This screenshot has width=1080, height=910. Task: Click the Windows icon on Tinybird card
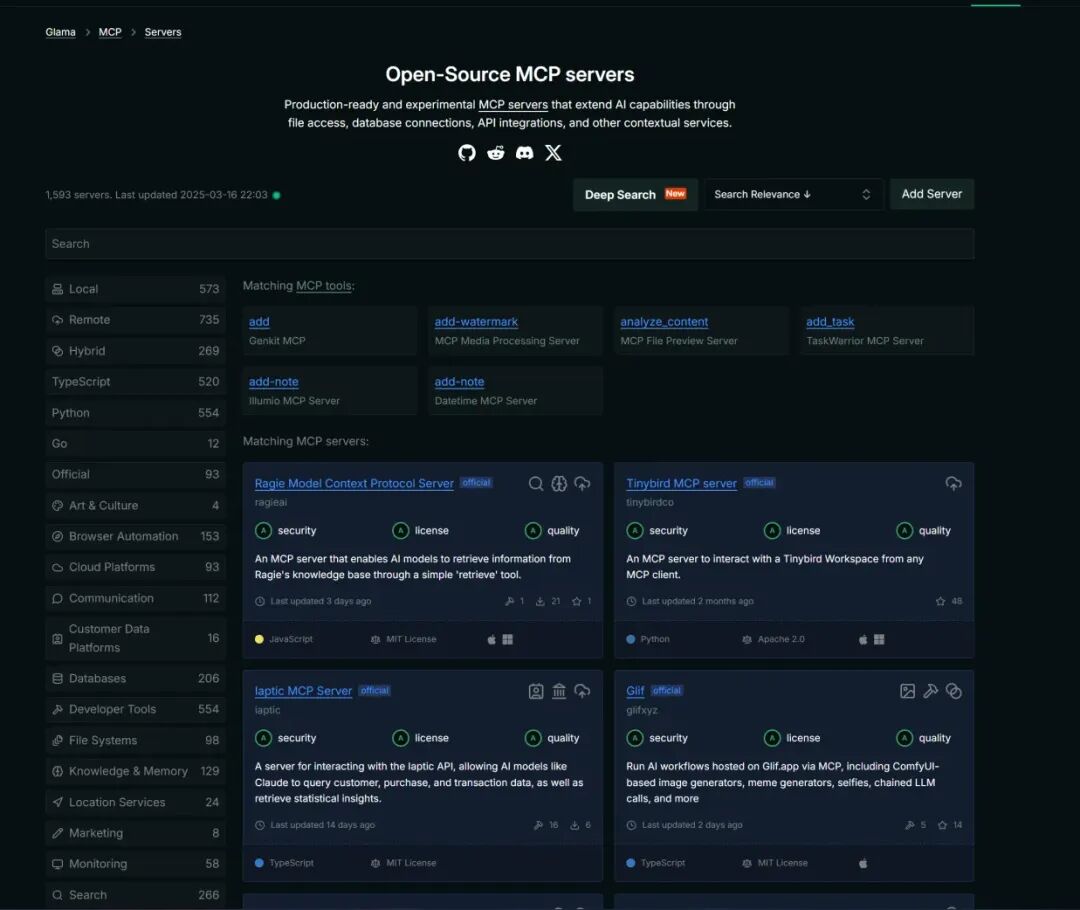879,640
